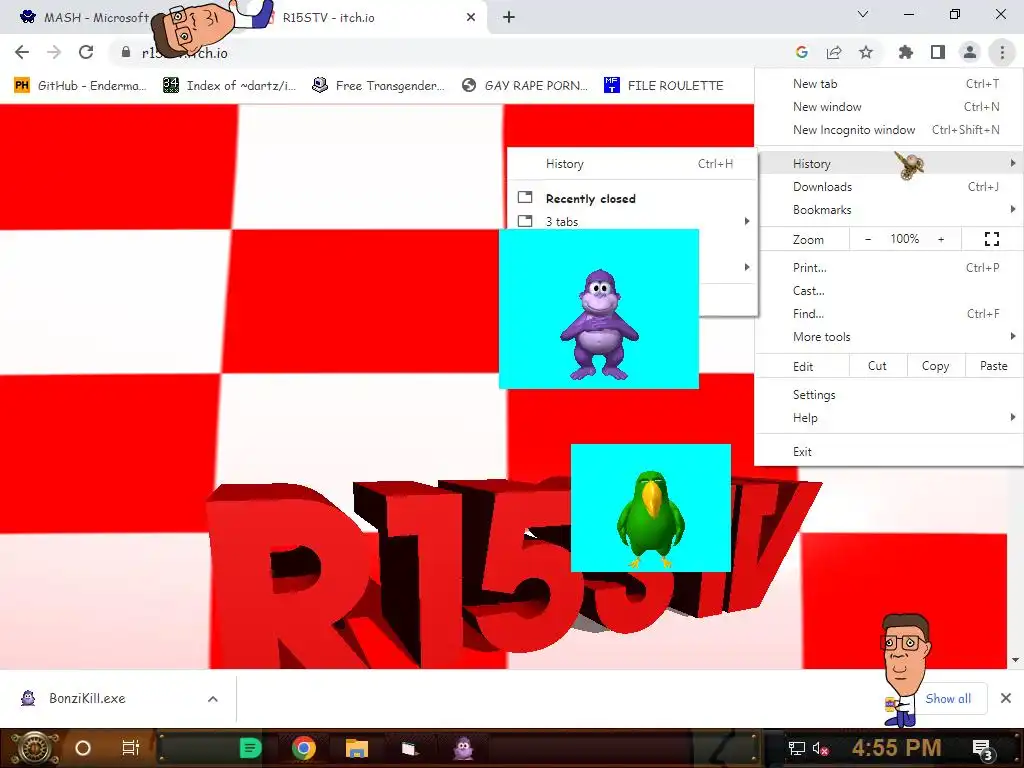Open Cortana circle on taskbar
The width and height of the screenshot is (1024, 768).
83,748
